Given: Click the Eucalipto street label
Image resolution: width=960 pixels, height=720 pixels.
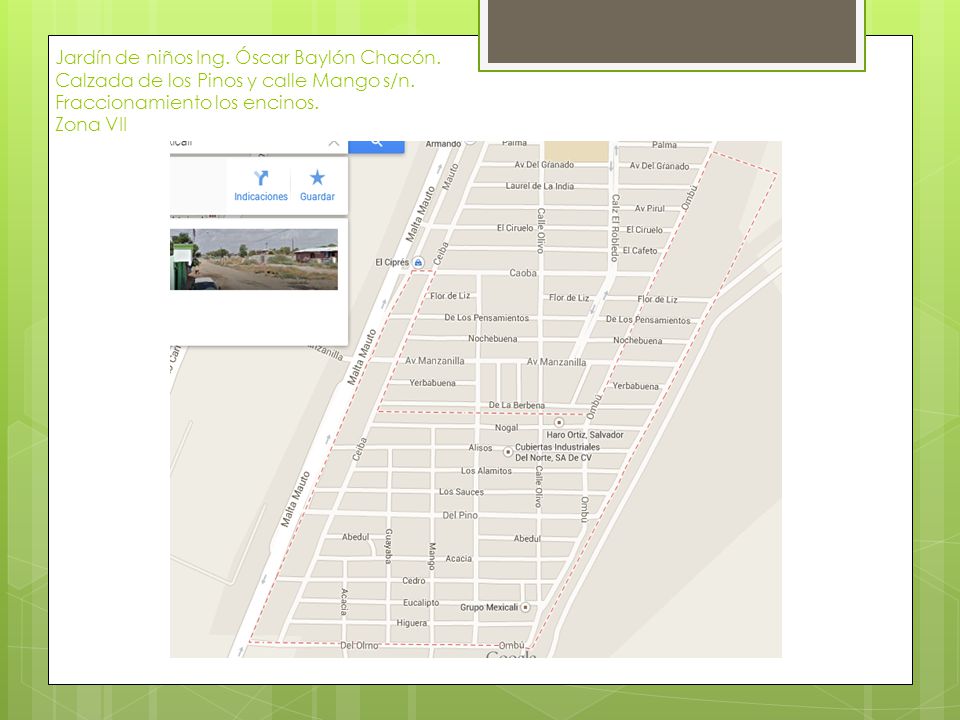Looking at the screenshot, I should tap(421, 603).
